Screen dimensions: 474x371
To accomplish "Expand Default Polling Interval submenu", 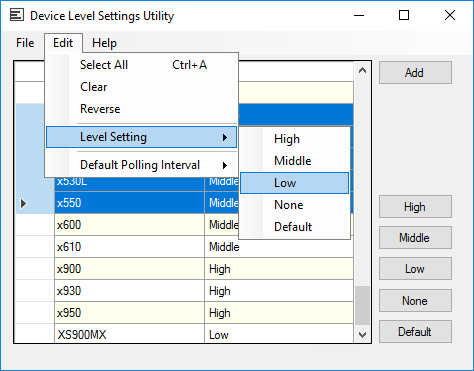I will pyautogui.click(x=141, y=165).
